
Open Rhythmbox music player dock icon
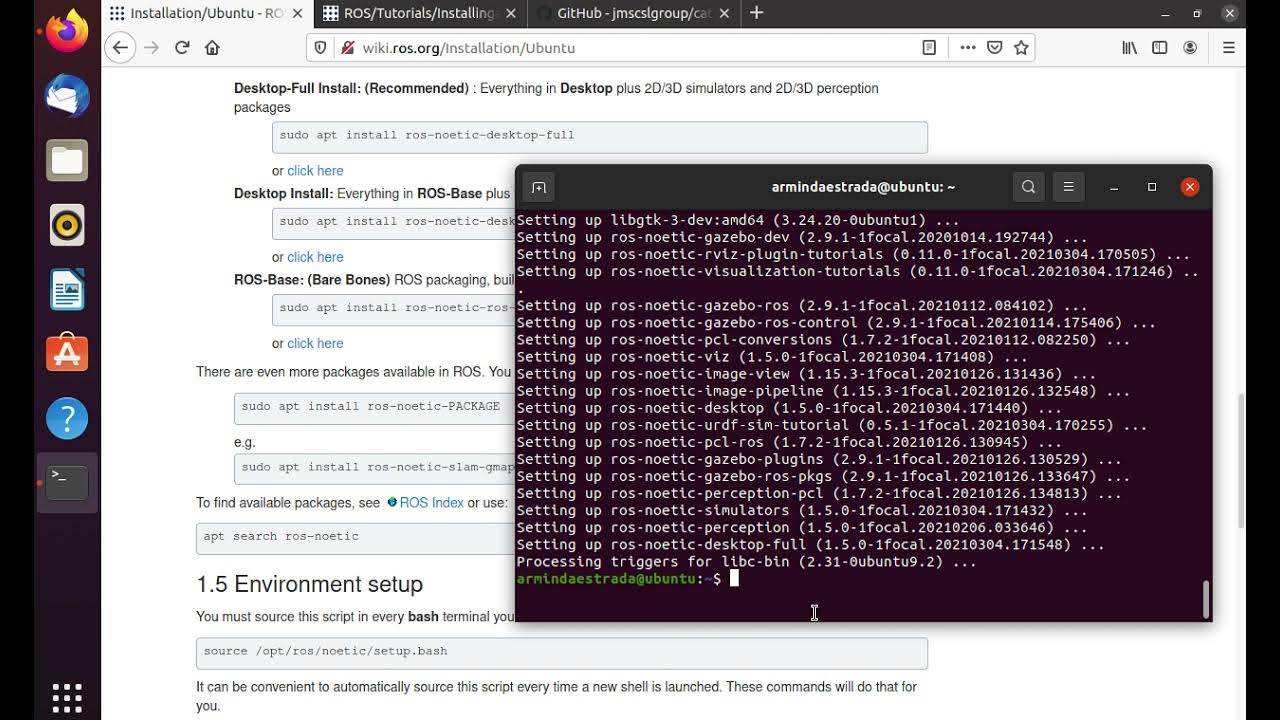click(67, 225)
